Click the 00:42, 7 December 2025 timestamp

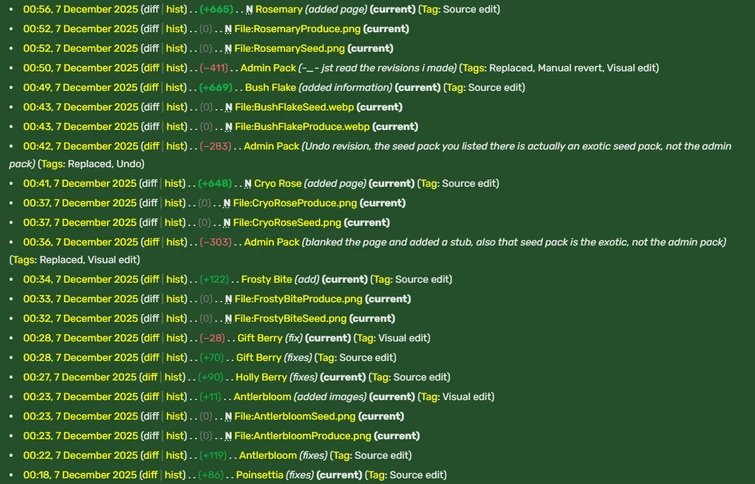click(80, 146)
